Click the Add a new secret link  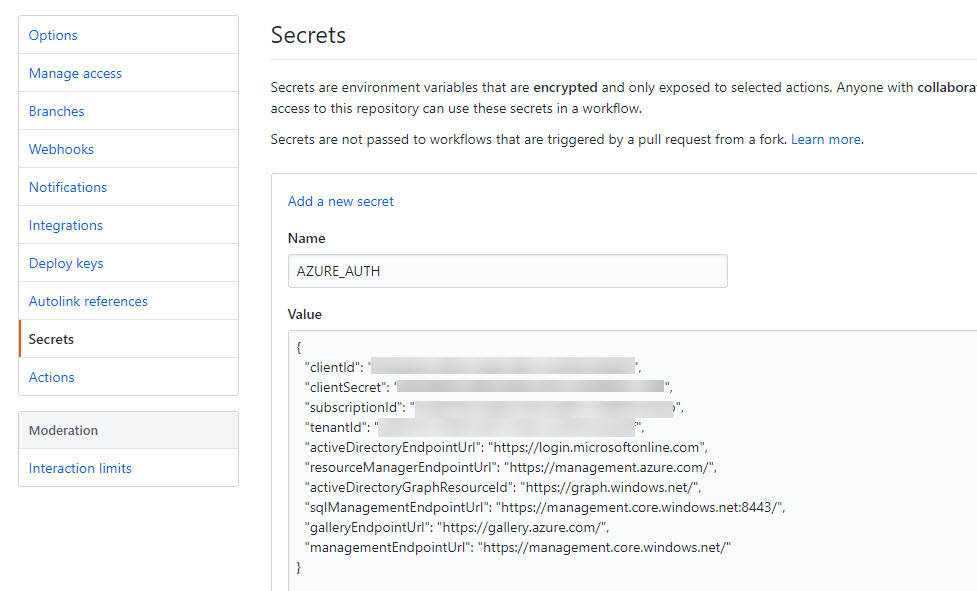pos(340,201)
